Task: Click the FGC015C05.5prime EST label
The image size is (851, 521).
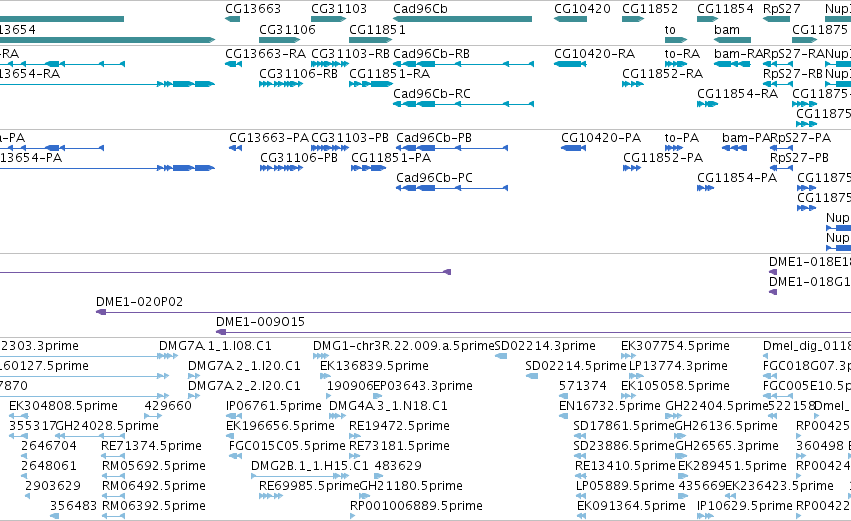Action: [x=287, y=447]
